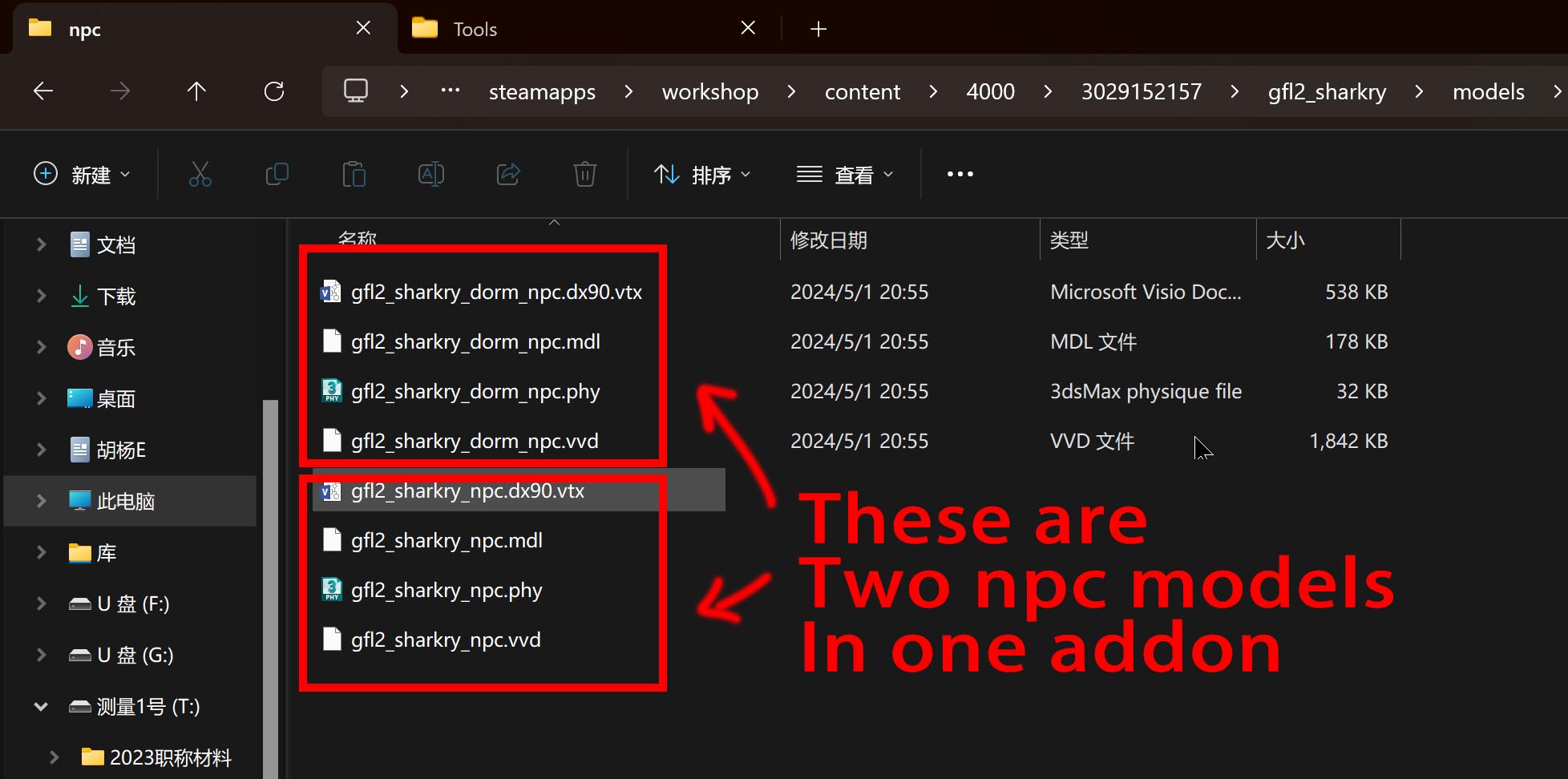Open 桌面 in the navigation pane
1568x779 pixels.
(115, 398)
